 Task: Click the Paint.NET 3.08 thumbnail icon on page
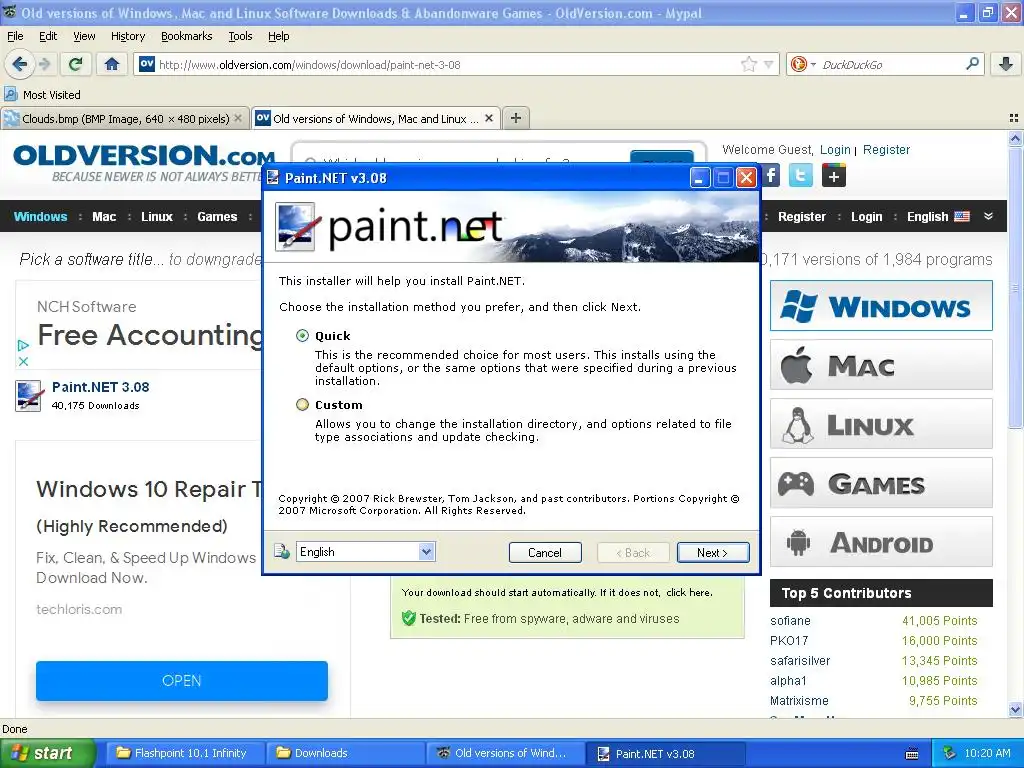[29, 396]
